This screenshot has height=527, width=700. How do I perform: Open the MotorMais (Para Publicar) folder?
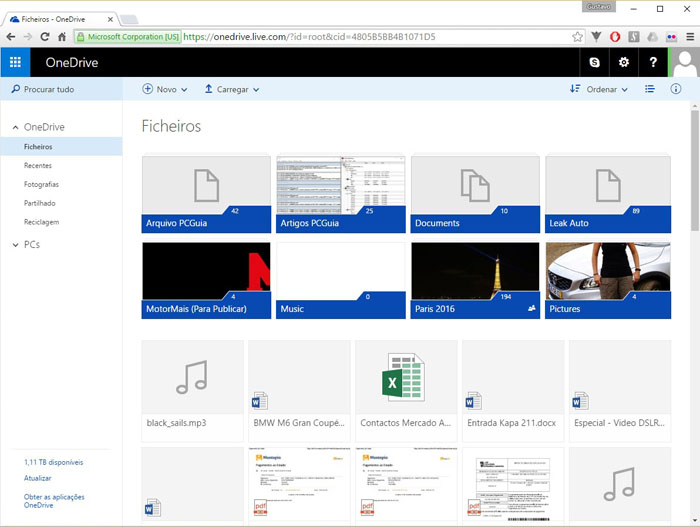(x=206, y=280)
